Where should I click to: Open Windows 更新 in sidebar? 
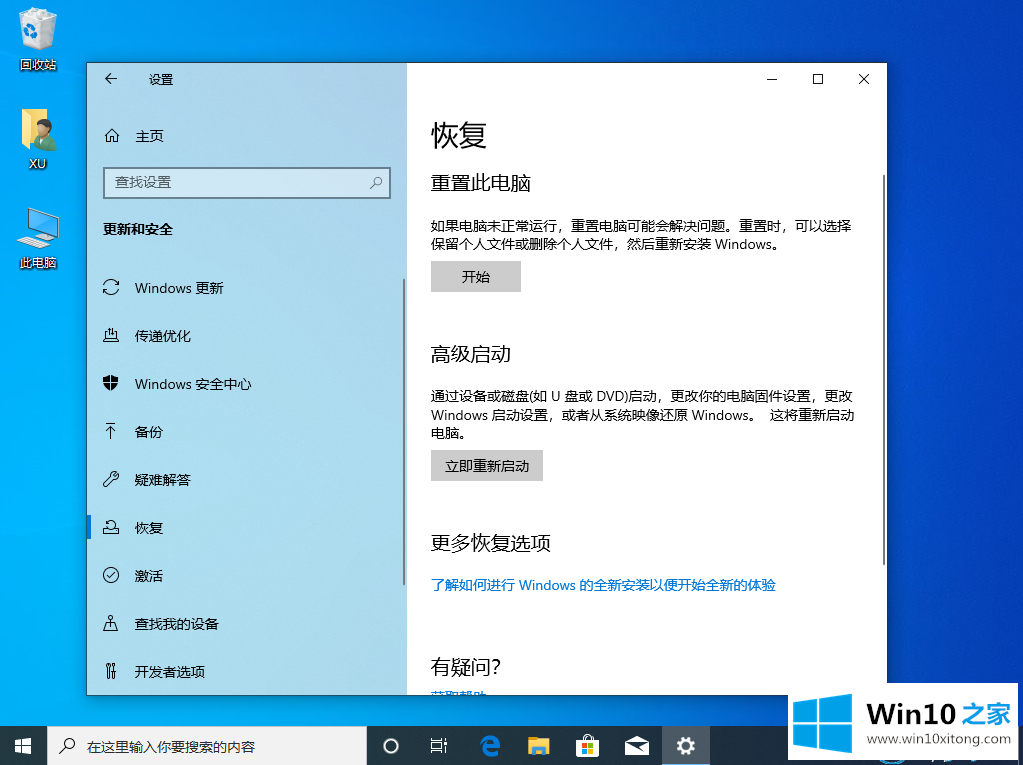163,288
